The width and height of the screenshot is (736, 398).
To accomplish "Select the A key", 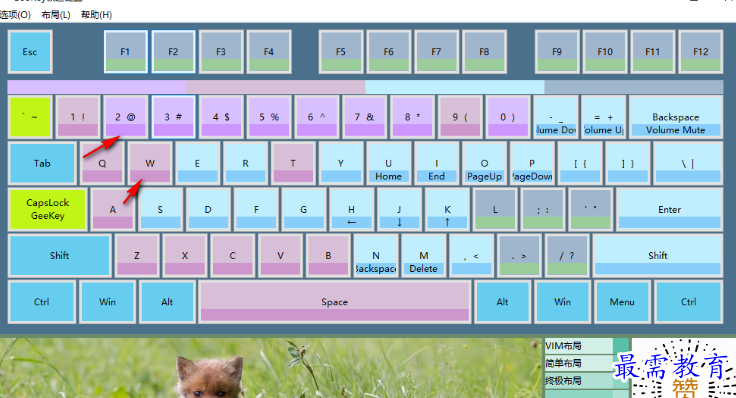I will (113, 209).
